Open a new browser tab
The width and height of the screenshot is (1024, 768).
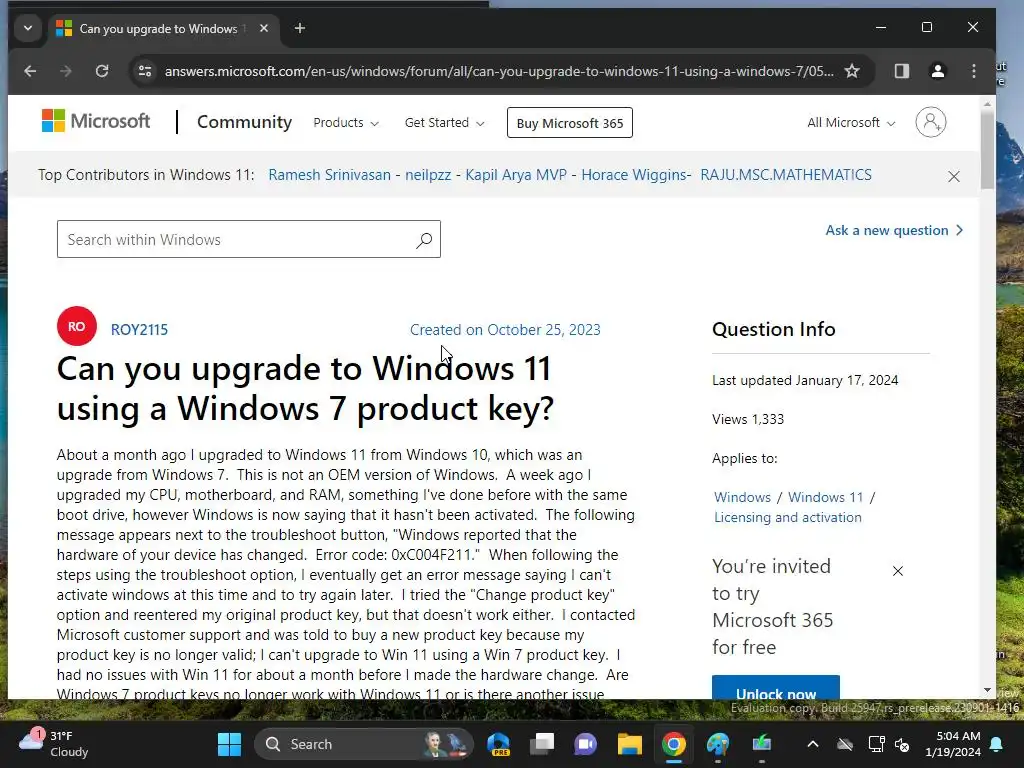coord(300,28)
